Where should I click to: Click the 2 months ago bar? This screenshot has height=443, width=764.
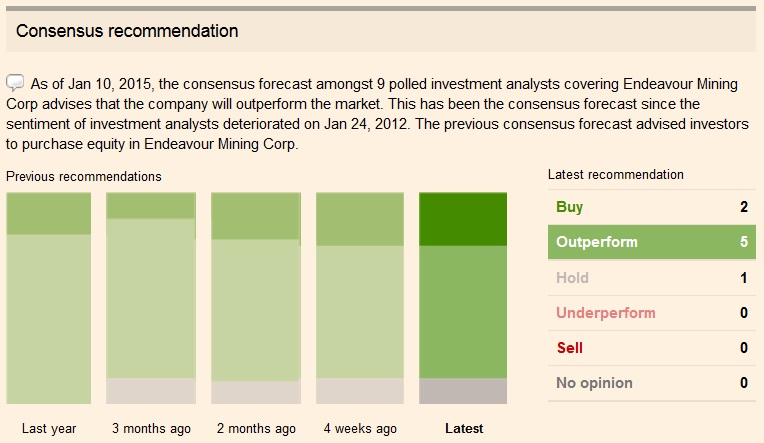pyautogui.click(x=256, y=298)
